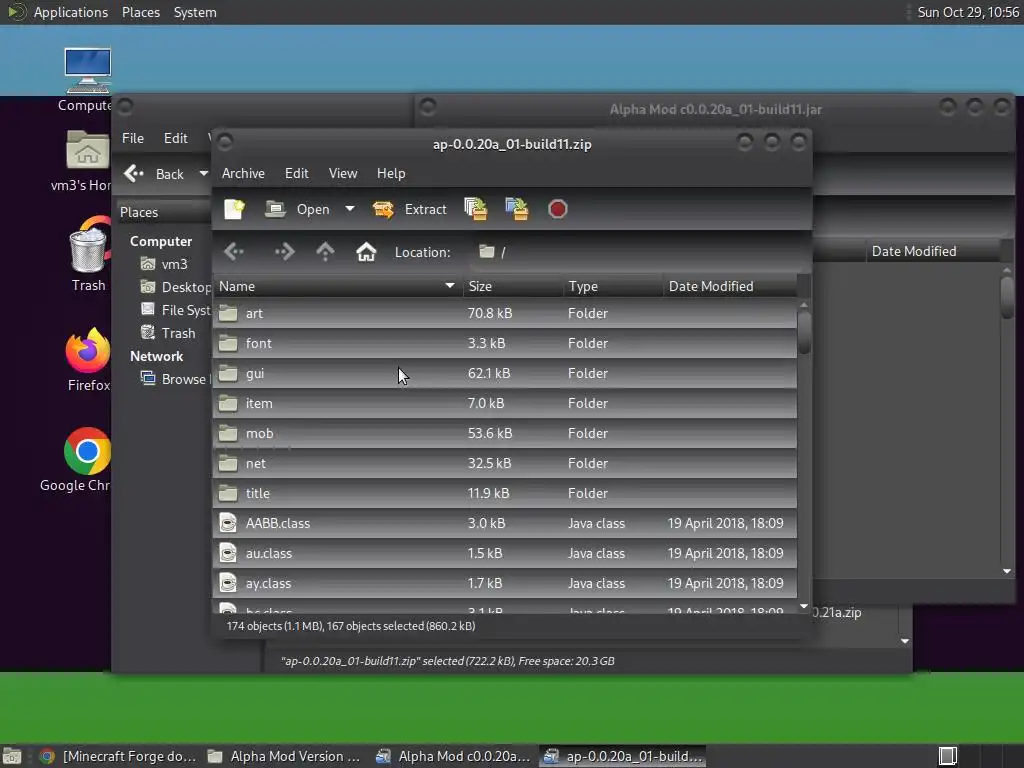This screenshot has height=768, width=1024.
Task: Click scrollbar in Alpha Mod jar window
Action: click(x=1007, y=297)
